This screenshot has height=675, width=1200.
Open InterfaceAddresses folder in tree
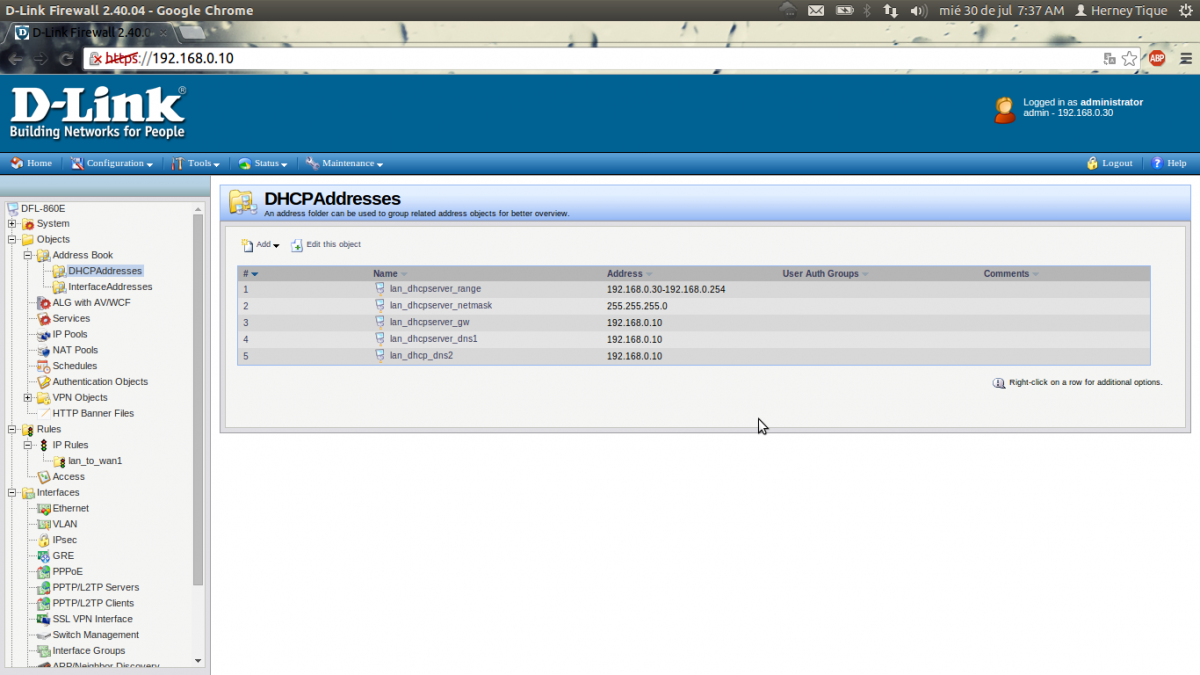110,287
